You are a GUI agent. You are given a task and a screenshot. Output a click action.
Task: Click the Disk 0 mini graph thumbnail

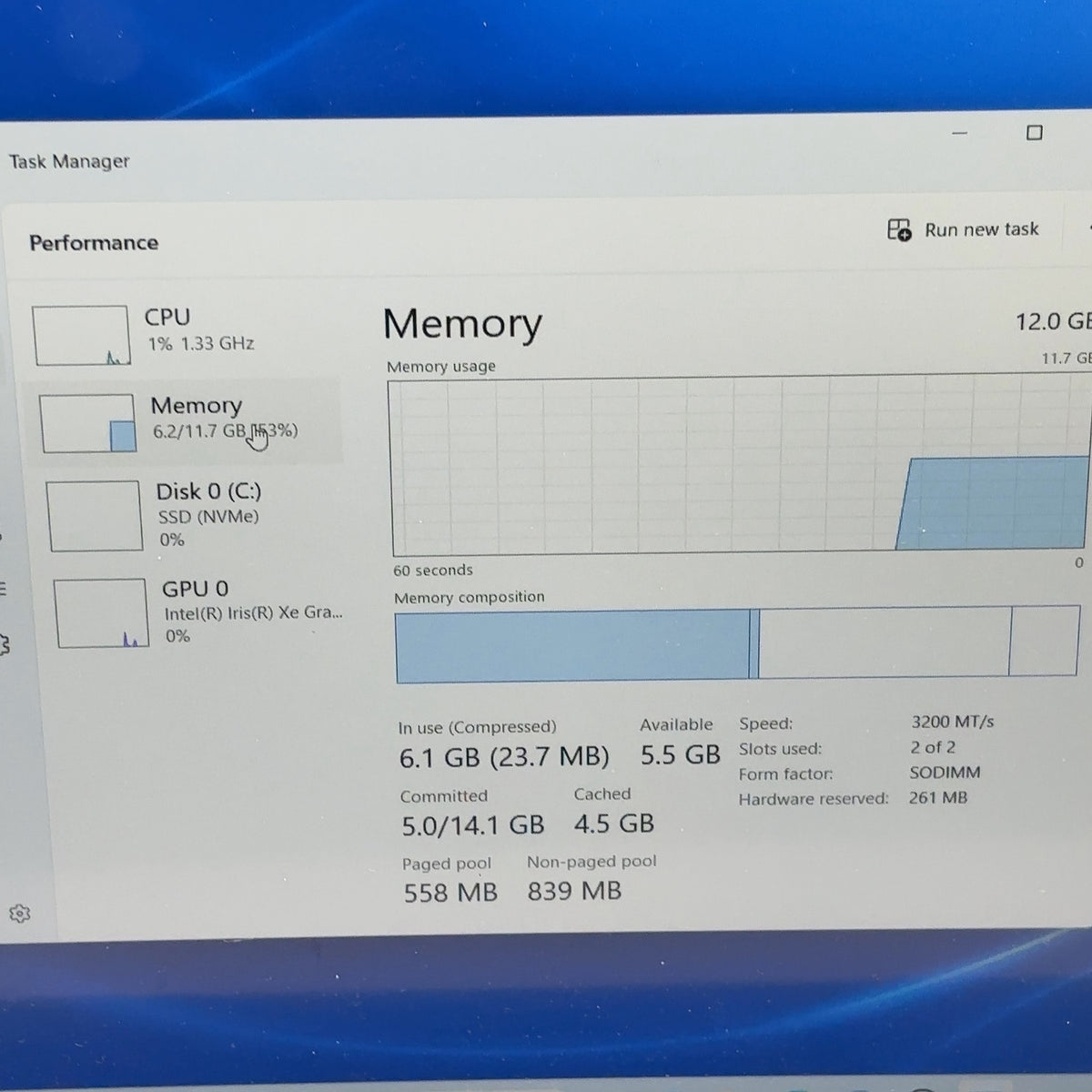94,516
